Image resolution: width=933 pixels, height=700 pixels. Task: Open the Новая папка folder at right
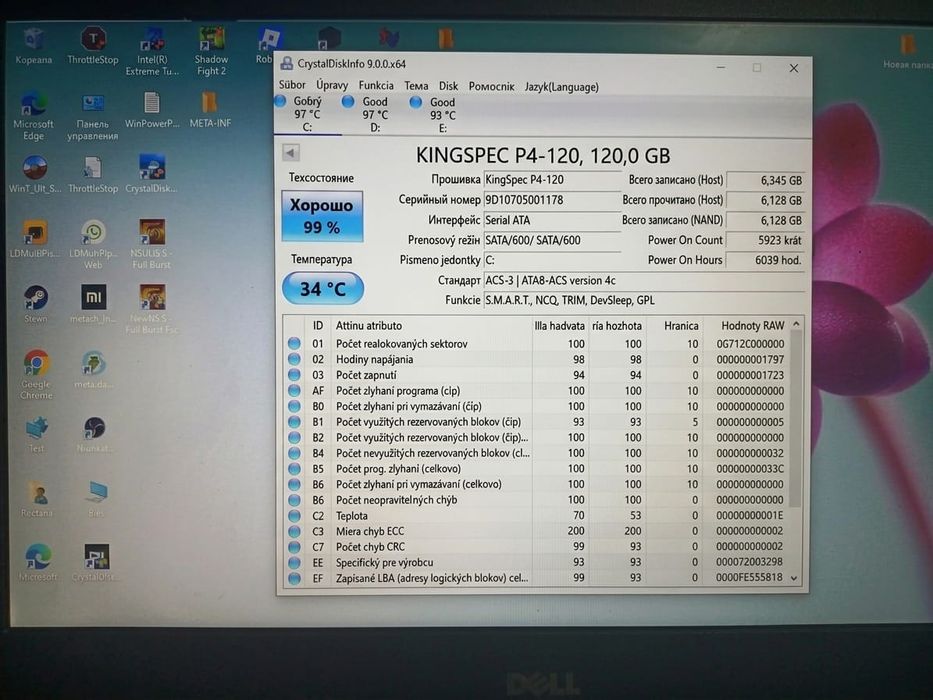coord(907,51)
